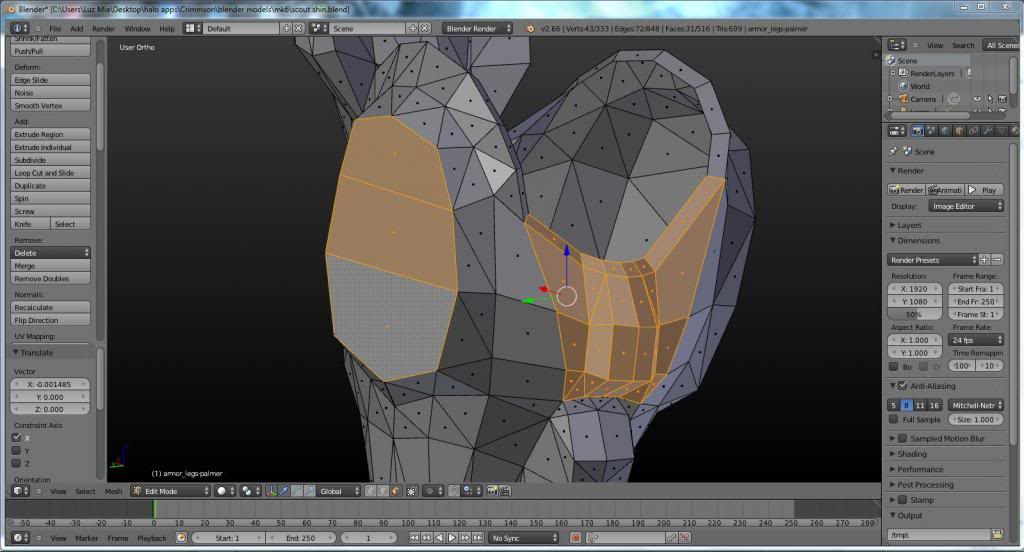The width and height of the screenshot is (1024, 552).
Task: Select the Modifiers wrench tab icon
Action: (987, 131)
